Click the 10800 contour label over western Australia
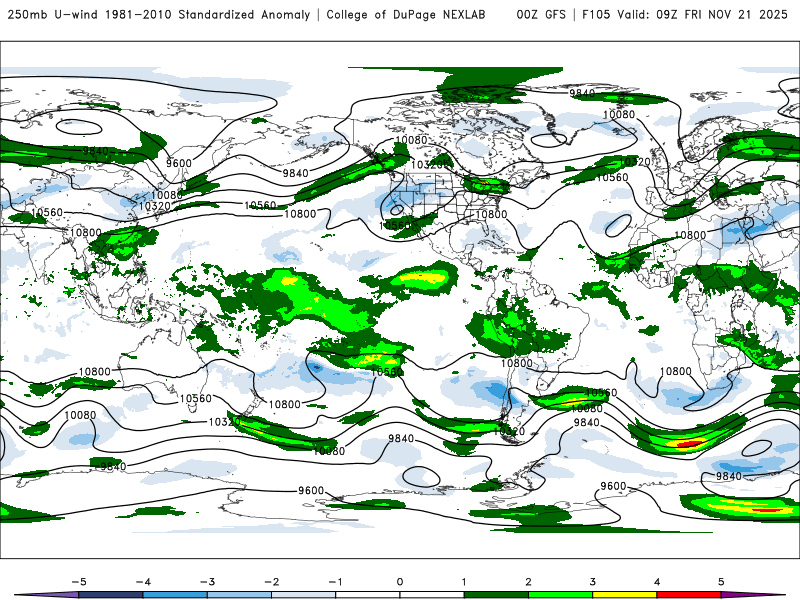Screen dimensions: 800x600 [x=95, y=371]
